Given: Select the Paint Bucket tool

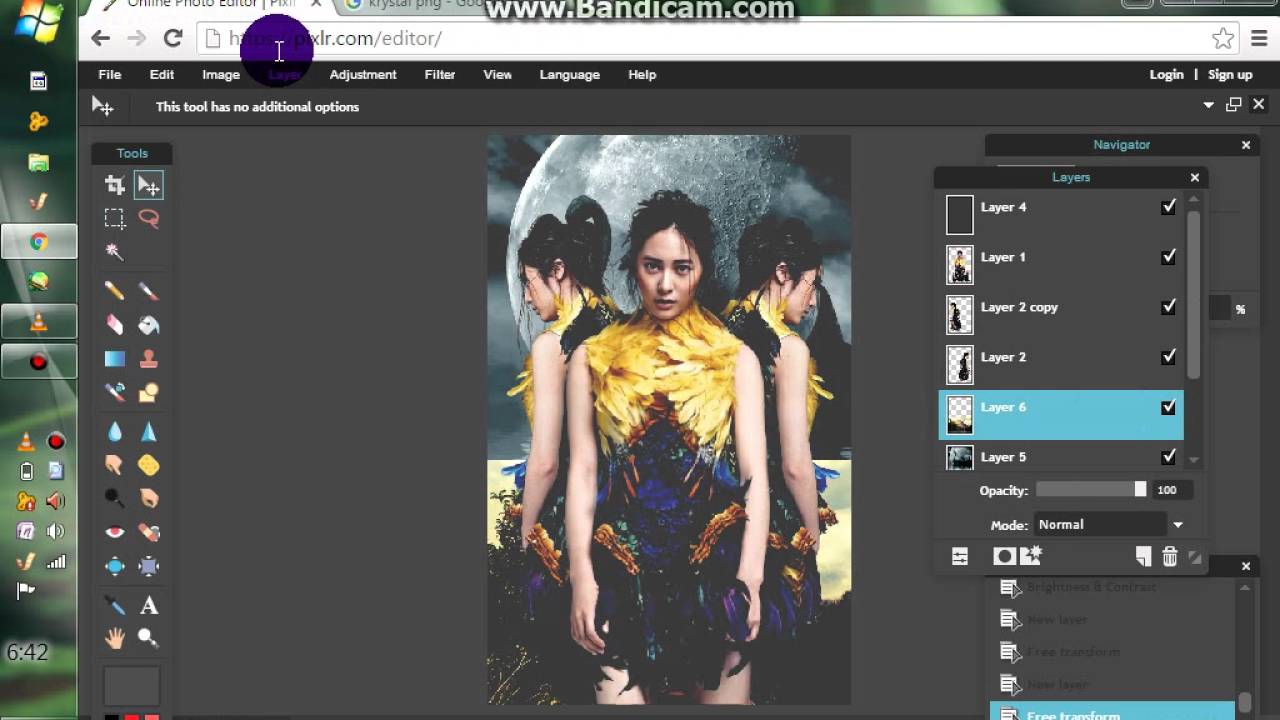Looking at the screenshot, I should click(149, 325).
